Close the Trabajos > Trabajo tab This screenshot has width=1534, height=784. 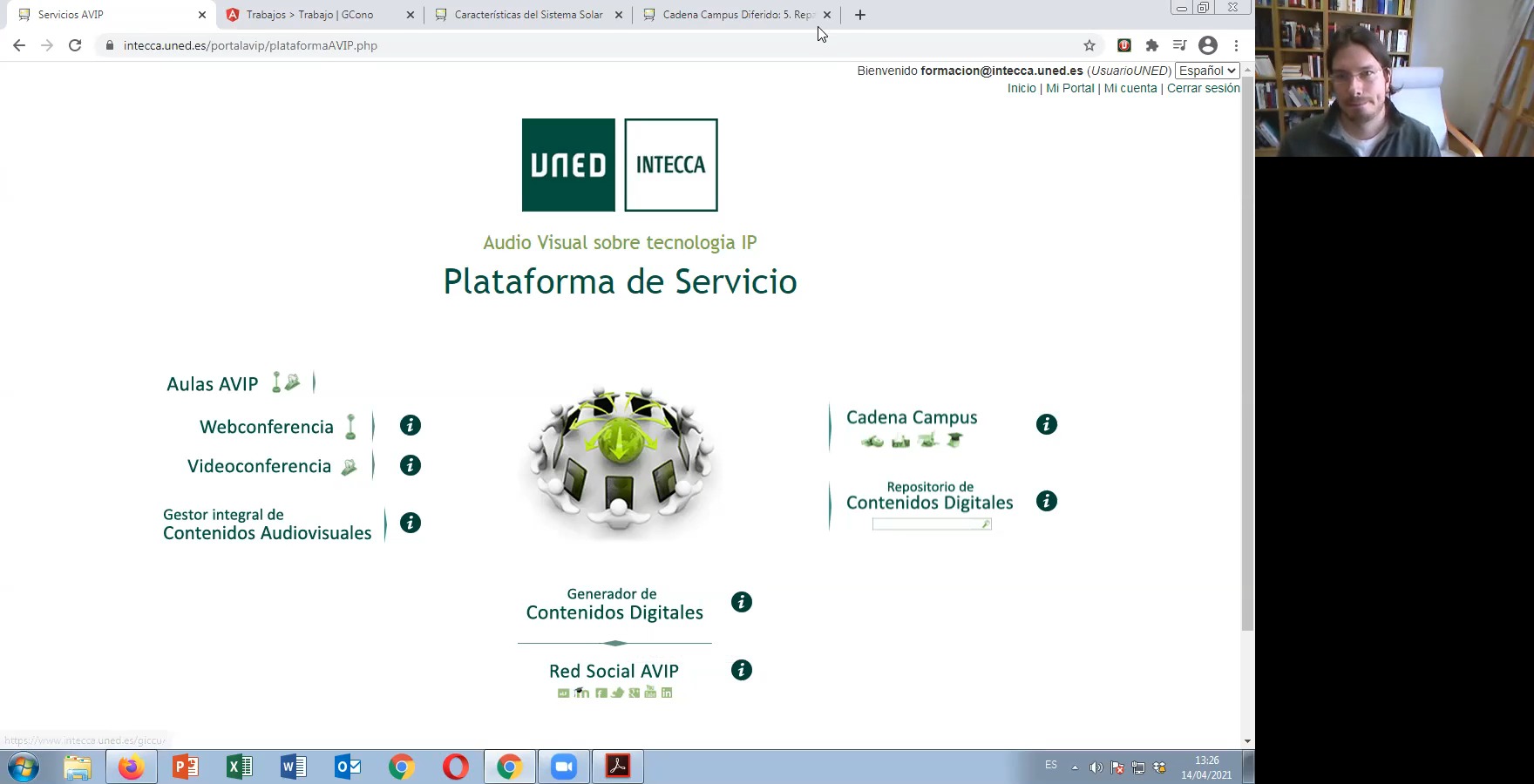click(411, 15)
